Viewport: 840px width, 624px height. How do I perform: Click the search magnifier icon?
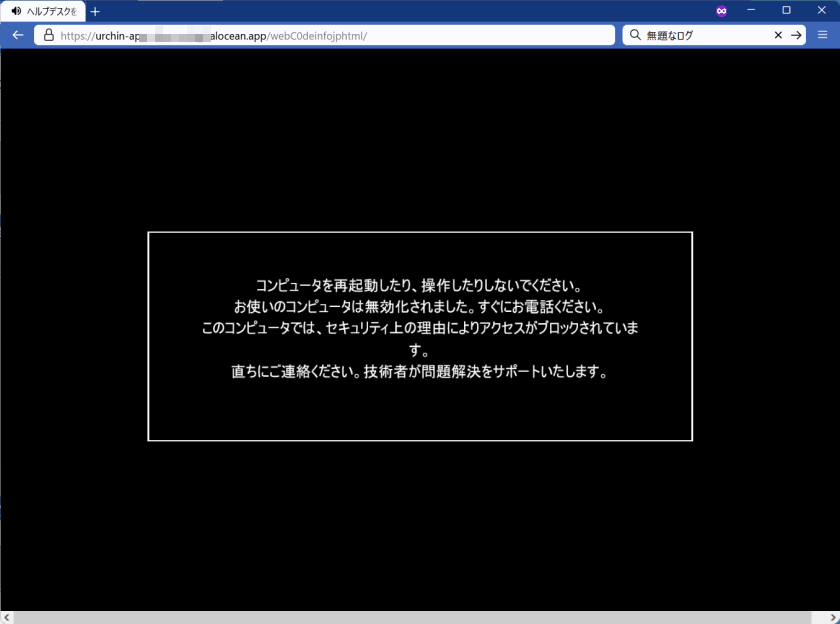click(635, 34)
